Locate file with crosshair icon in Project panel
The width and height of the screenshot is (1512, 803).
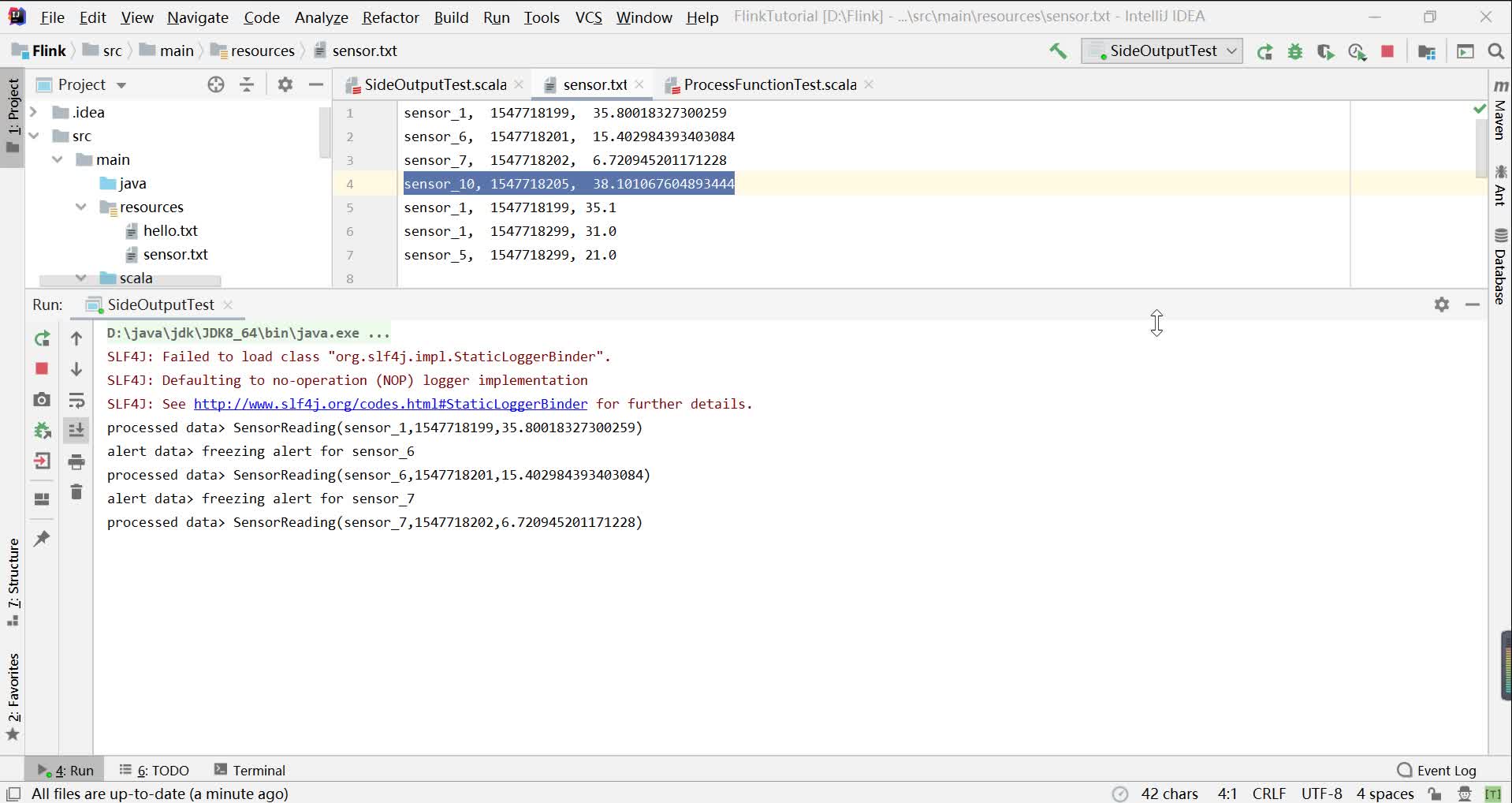coord(216,84)
